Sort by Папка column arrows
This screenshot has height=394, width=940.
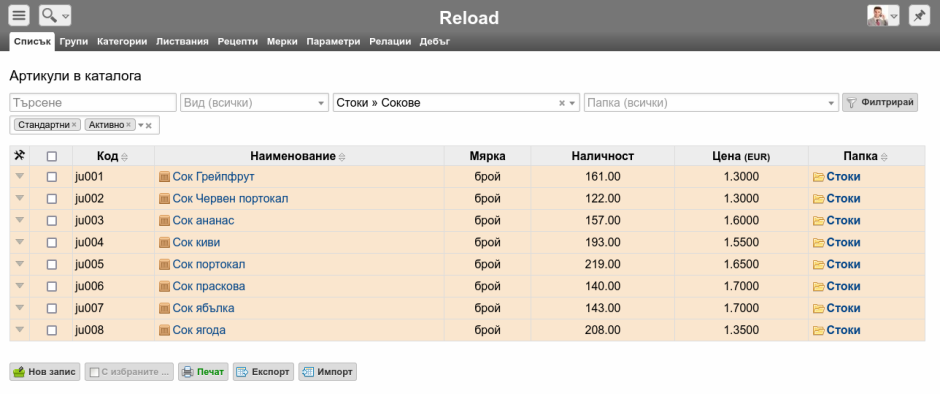884,157
